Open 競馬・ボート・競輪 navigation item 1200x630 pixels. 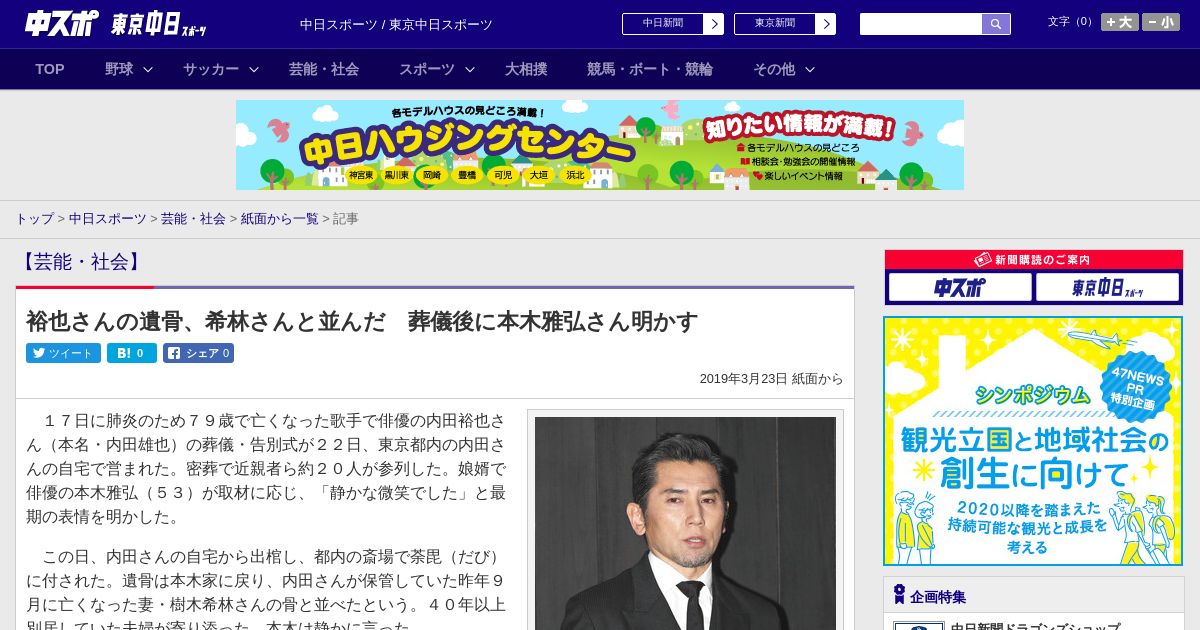point(650,69)
